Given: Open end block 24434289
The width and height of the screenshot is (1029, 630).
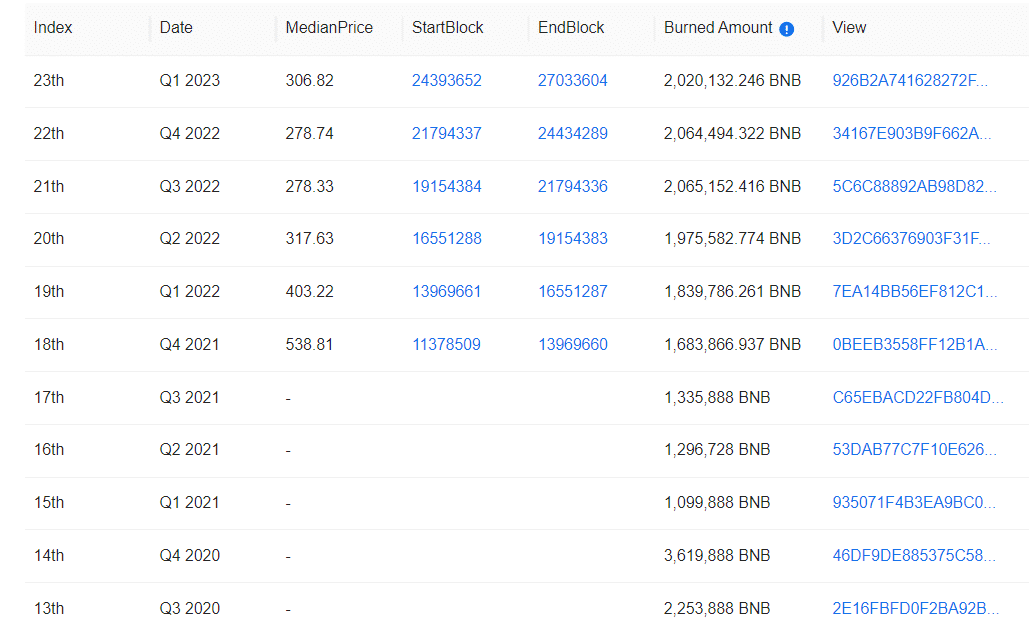Looking at the screenshot, I should [x=572, y=134].
